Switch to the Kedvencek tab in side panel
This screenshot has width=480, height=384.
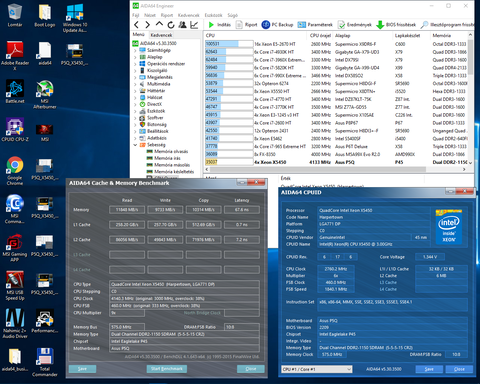tap(161, 35)
